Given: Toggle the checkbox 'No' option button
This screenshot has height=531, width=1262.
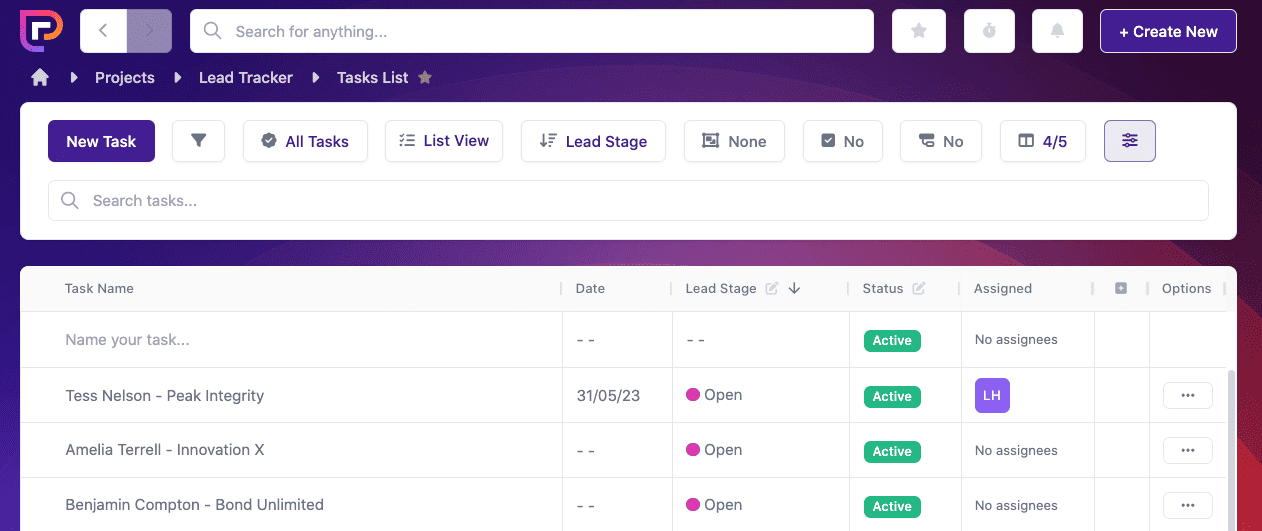Looking at the screenshot, I should coord(842,141).
